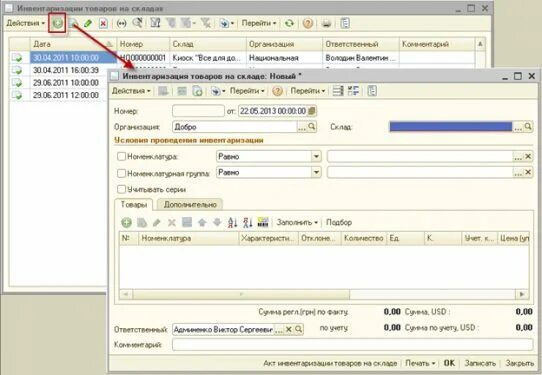This screenshot has width=542, height=375.
Task: Click the checklist settings icon in new document toolbar
Action: tap(354, 91)
